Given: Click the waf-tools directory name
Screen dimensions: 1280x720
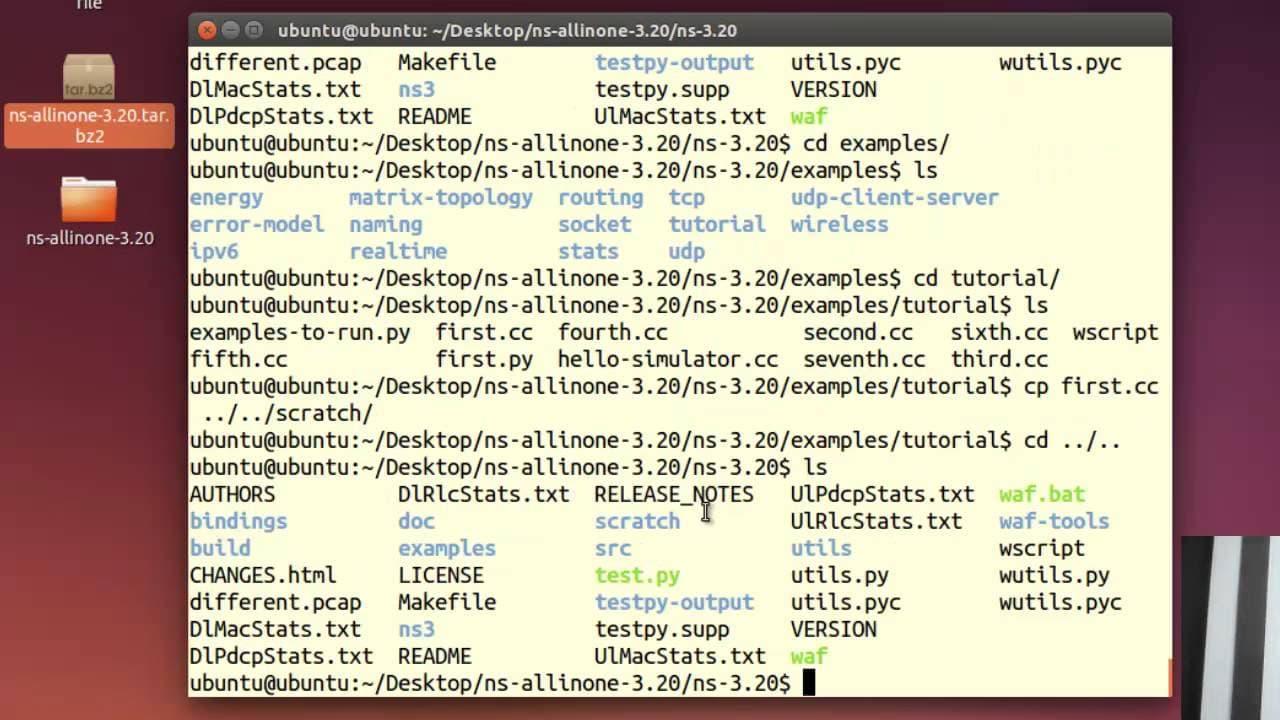Looking at the screenshot, I should click(1054, 522).
